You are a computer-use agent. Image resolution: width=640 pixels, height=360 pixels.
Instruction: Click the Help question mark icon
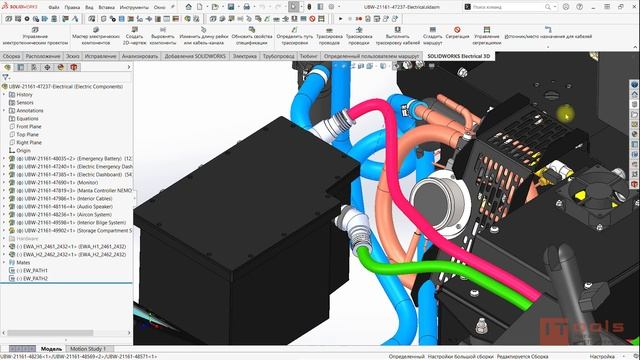[x=580, y=7]
